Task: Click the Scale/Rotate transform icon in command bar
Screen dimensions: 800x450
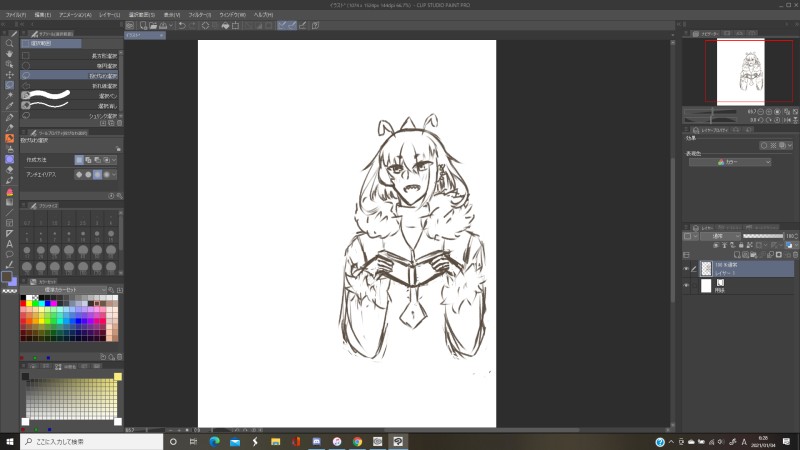Action: [x=235, y=25]
